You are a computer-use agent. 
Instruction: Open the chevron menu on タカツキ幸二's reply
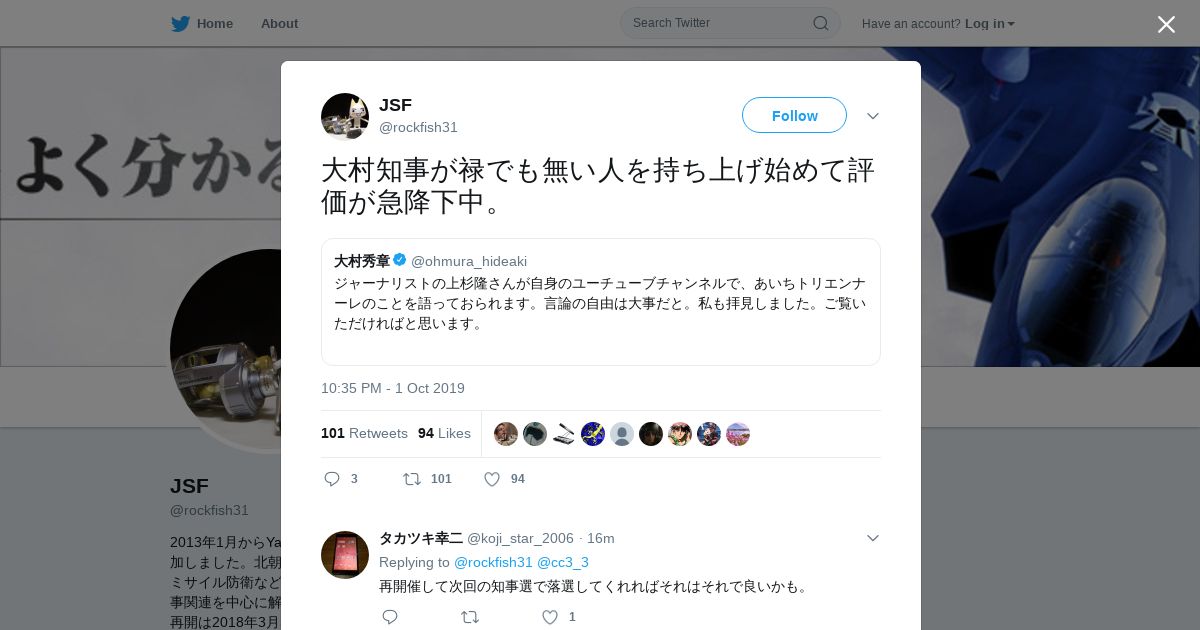point(873,538)
